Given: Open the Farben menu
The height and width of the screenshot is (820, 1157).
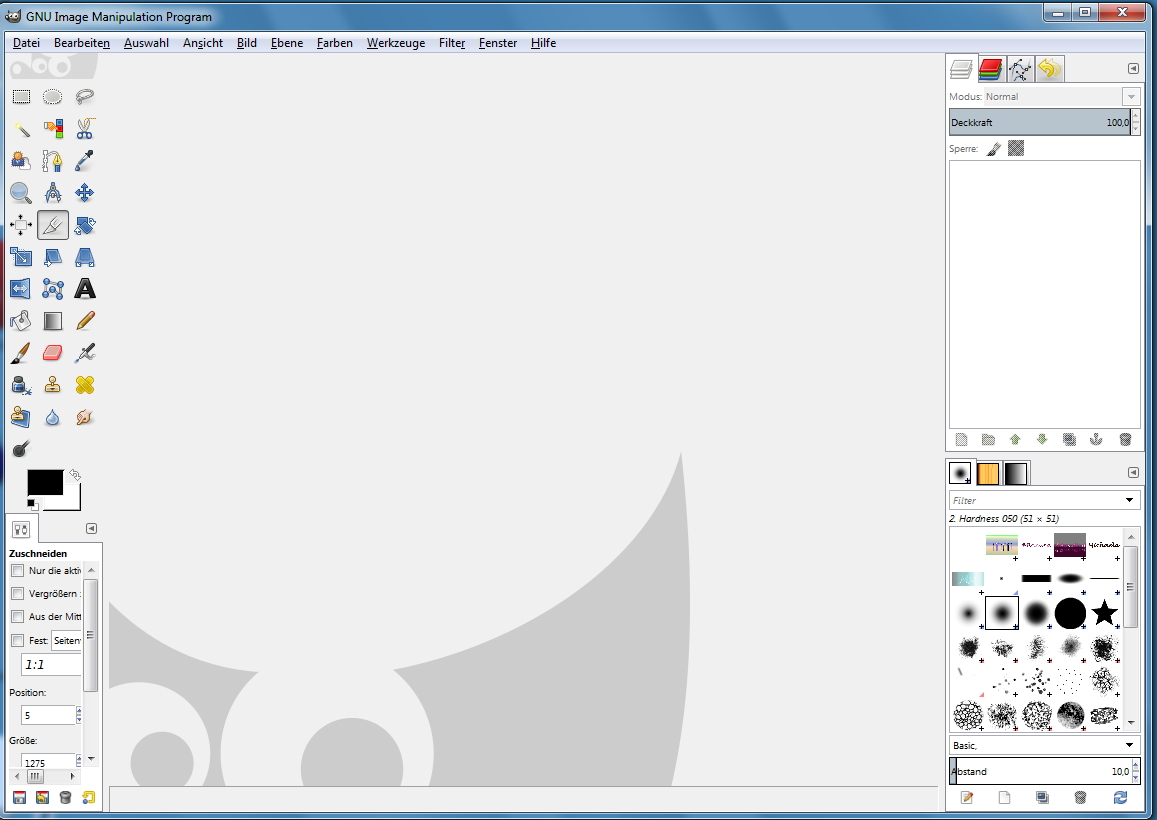Looking at the screenshot, I should [334, 43].
